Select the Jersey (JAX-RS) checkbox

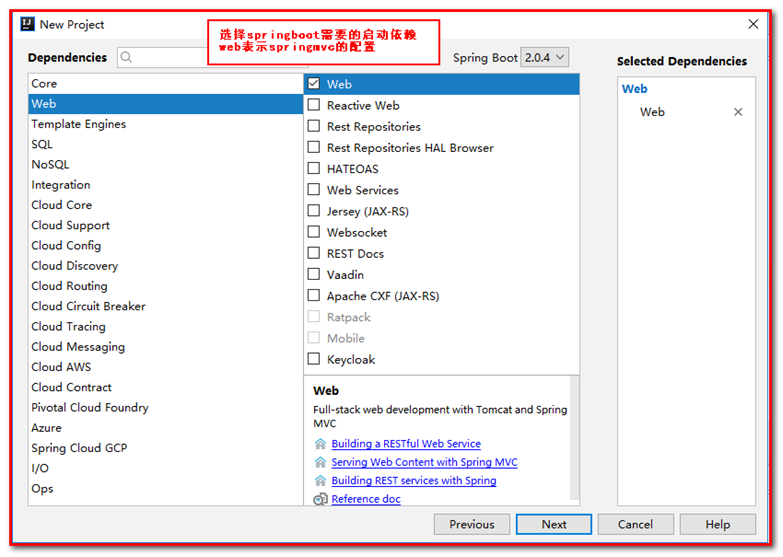(314, 211)
